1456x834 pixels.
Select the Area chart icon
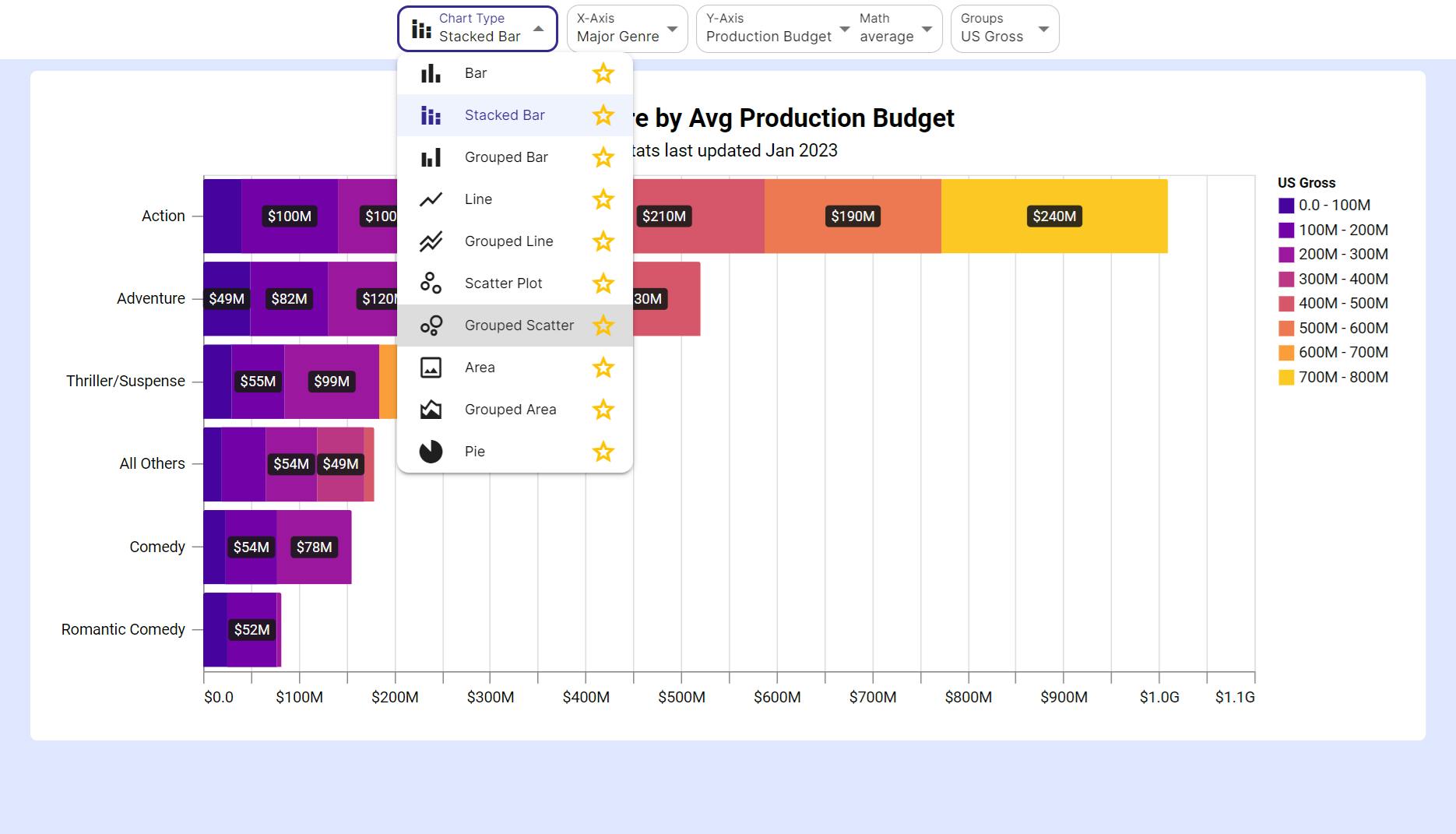[x=431, y=368]
